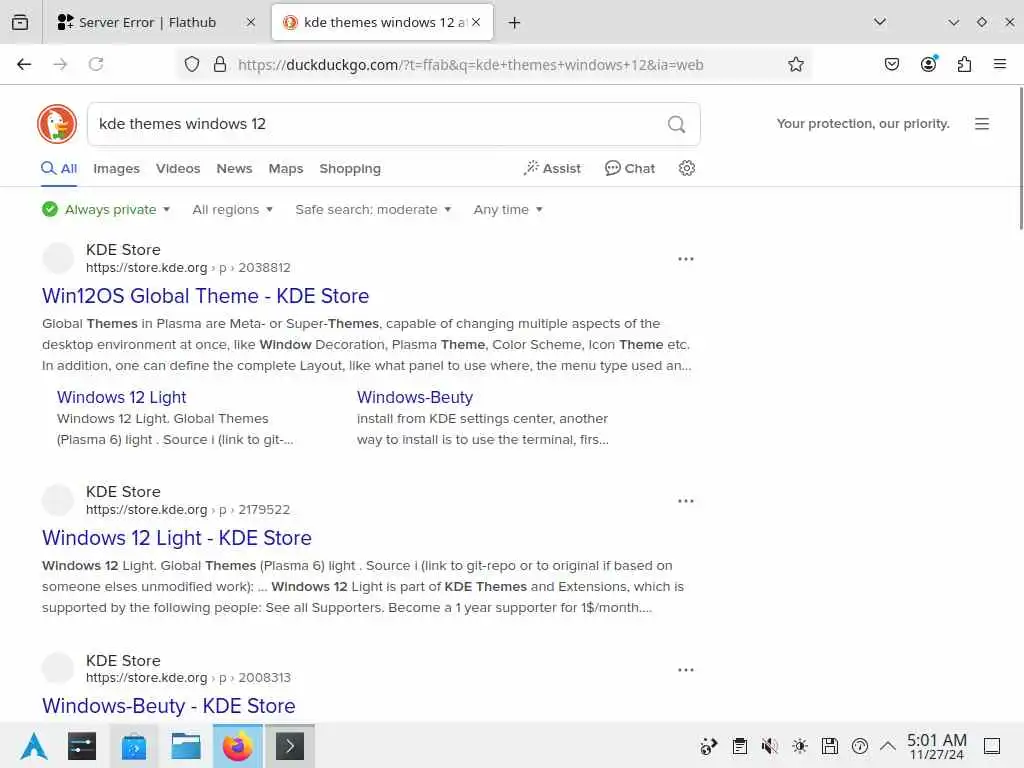This screenshot has height=768, width=1024.
Task: Open the All regions dropdown
Action: [232, 210]
